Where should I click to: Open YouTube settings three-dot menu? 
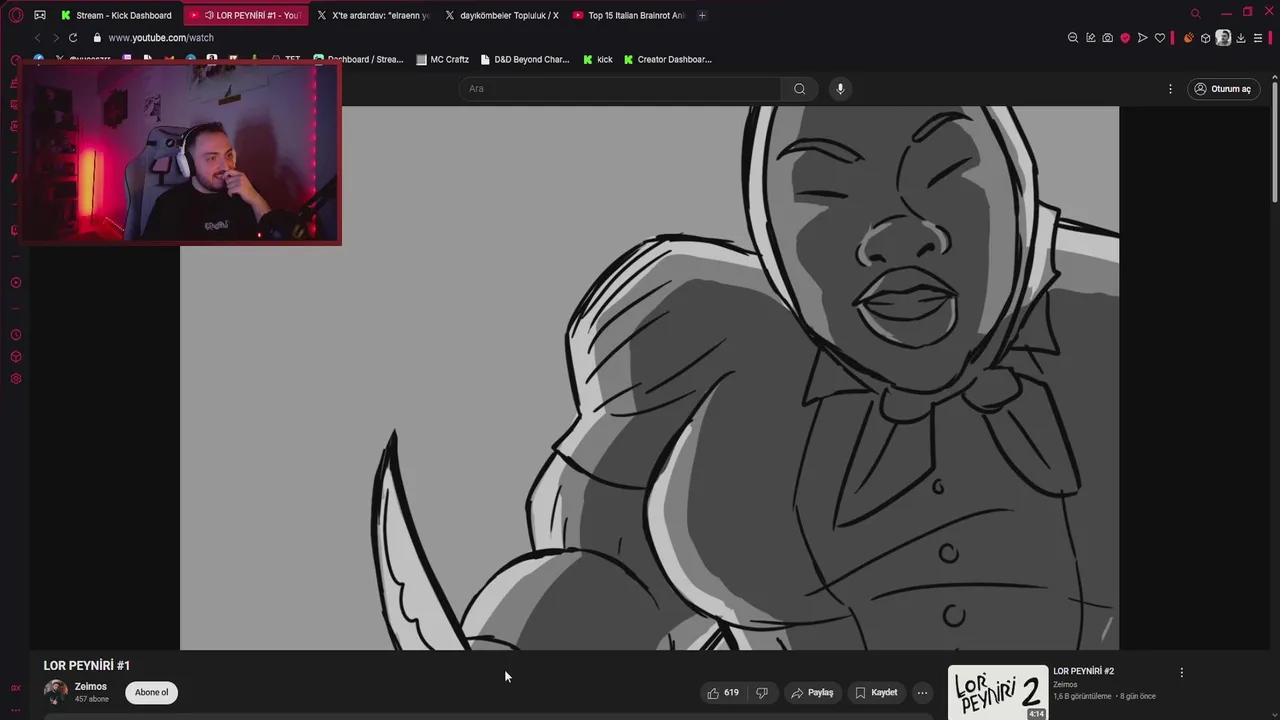(1170, 89)
